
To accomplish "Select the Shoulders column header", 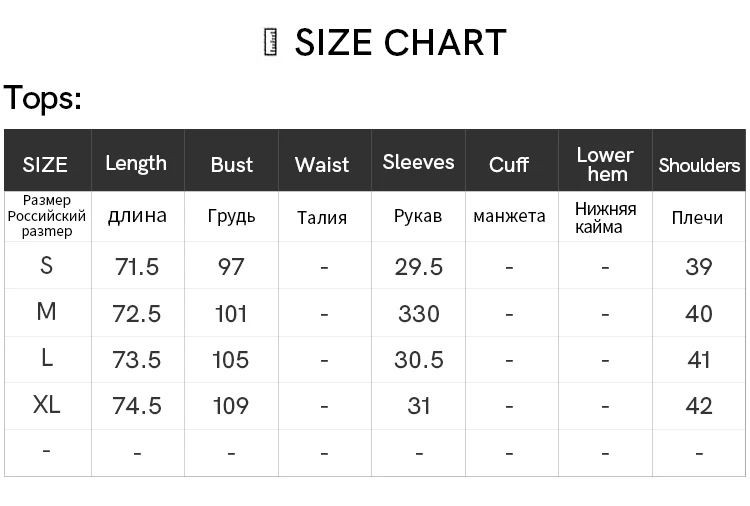I will [699, 165].
